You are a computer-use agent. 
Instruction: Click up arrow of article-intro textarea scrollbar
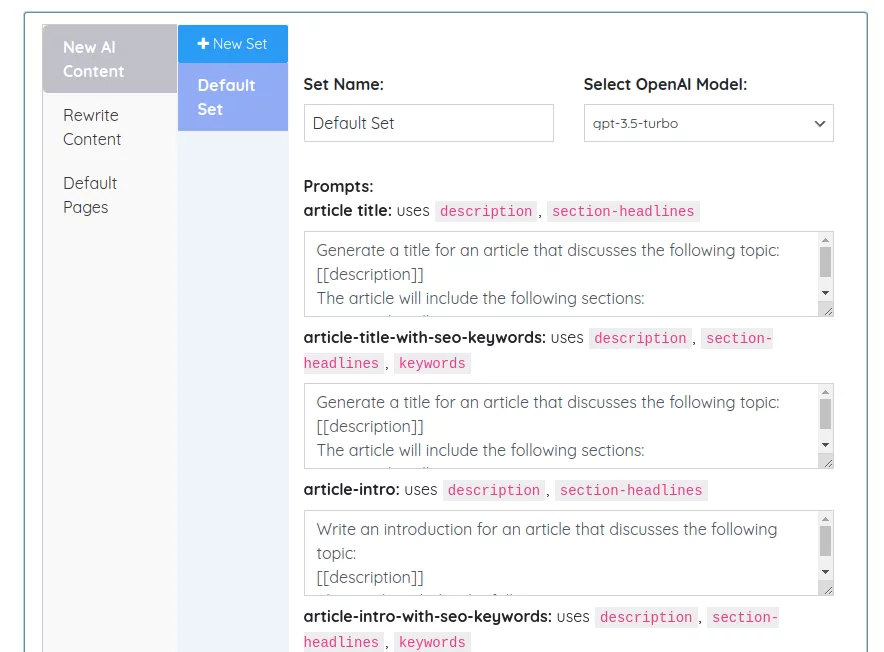pos(825,519)
